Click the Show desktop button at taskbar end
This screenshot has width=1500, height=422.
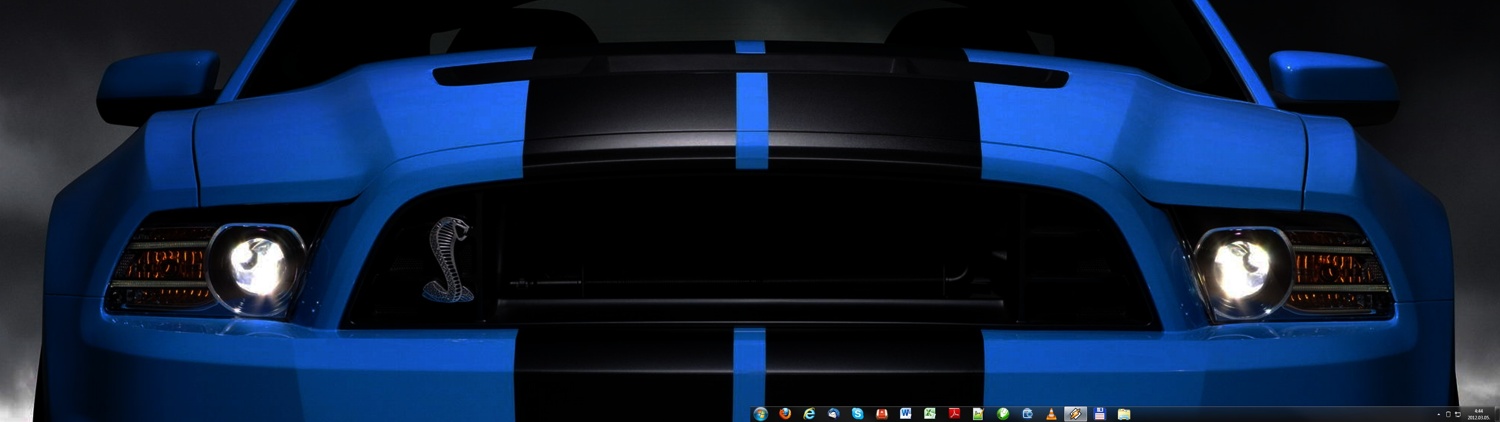click(1497, 414)
